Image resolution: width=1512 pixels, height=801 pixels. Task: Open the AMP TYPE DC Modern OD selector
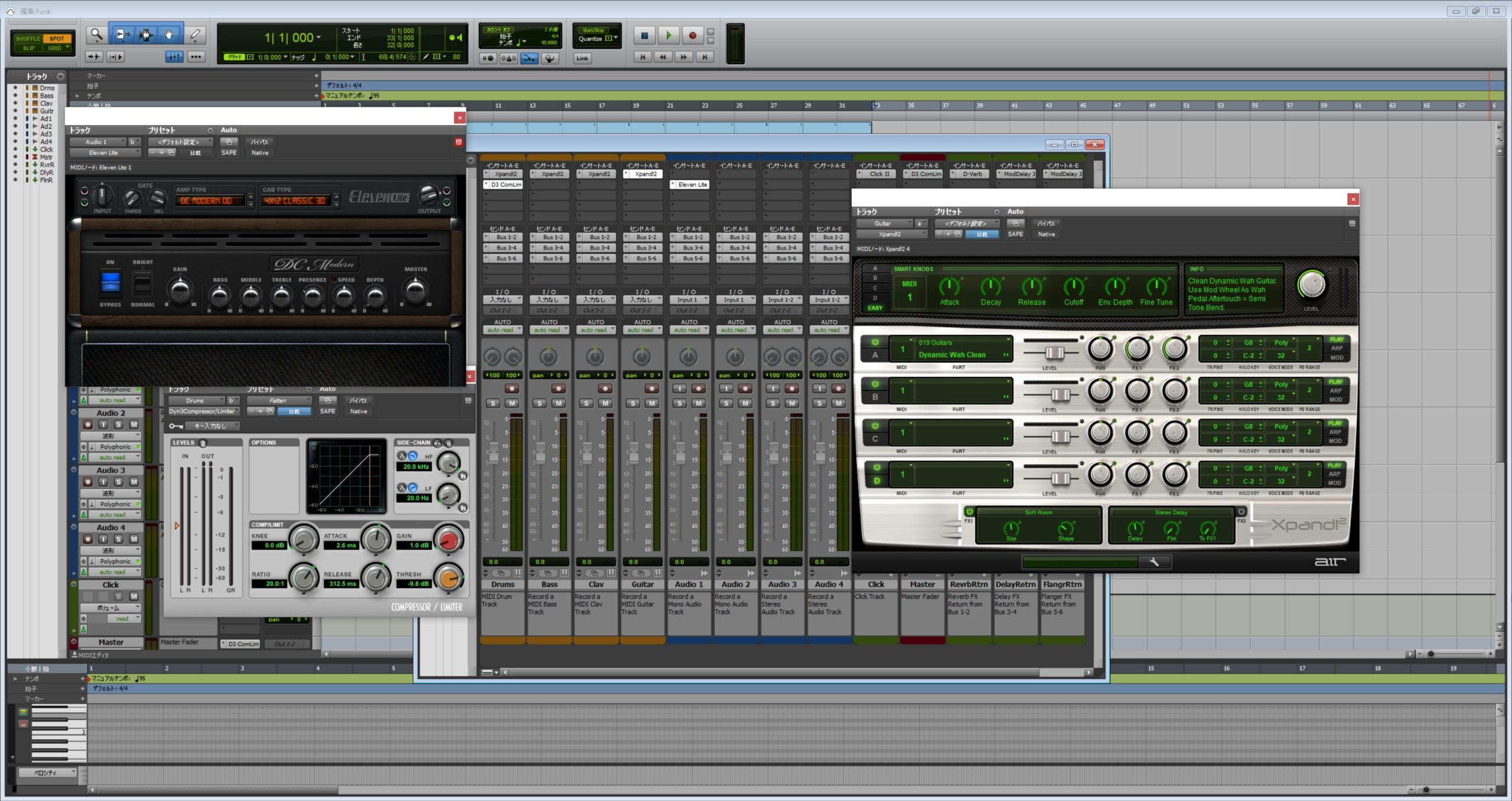(210, 201)
